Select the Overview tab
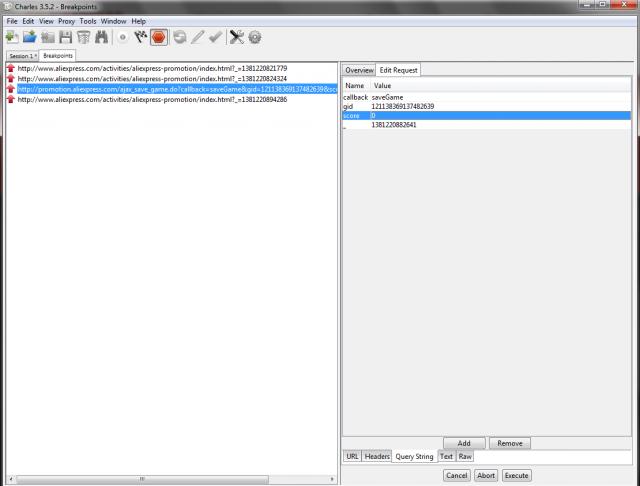Image resolution: width=640 pixels, height=486 pixels. 359,70
